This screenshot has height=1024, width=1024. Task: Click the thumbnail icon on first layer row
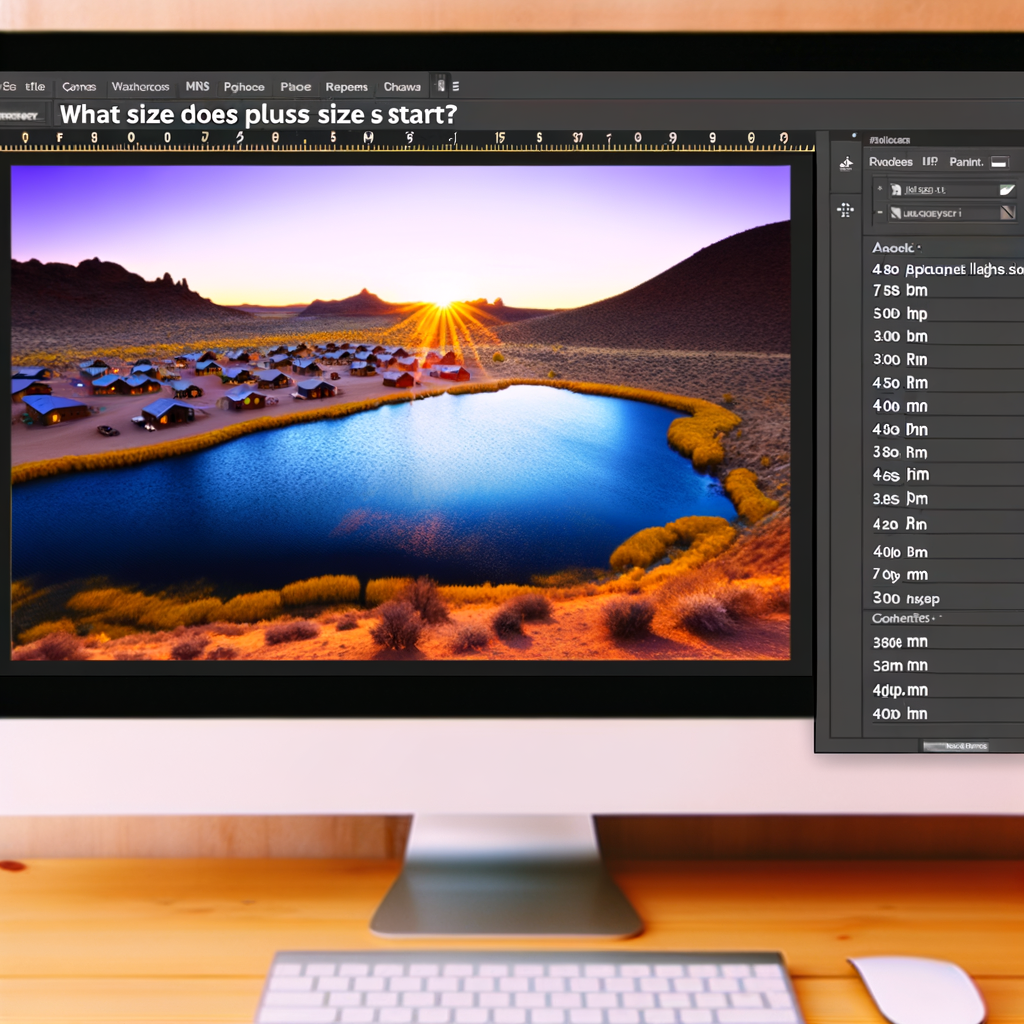(x=896, y=189)
